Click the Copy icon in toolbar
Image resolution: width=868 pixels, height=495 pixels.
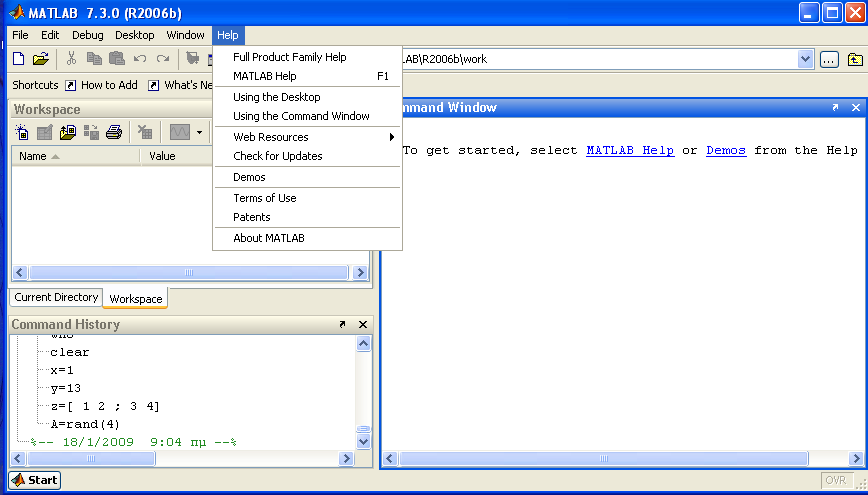pos(94,59)
